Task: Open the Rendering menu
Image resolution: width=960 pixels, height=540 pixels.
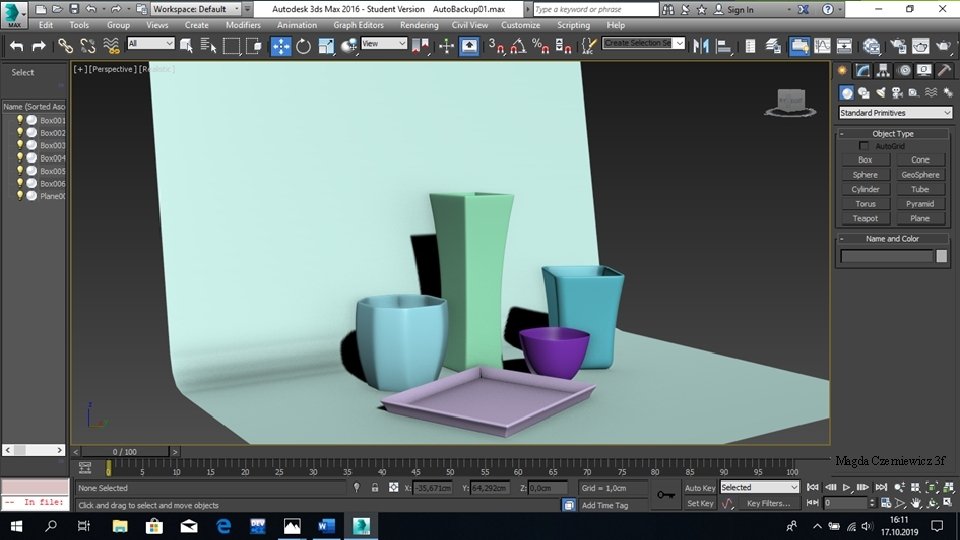Action: click(419, 25)
